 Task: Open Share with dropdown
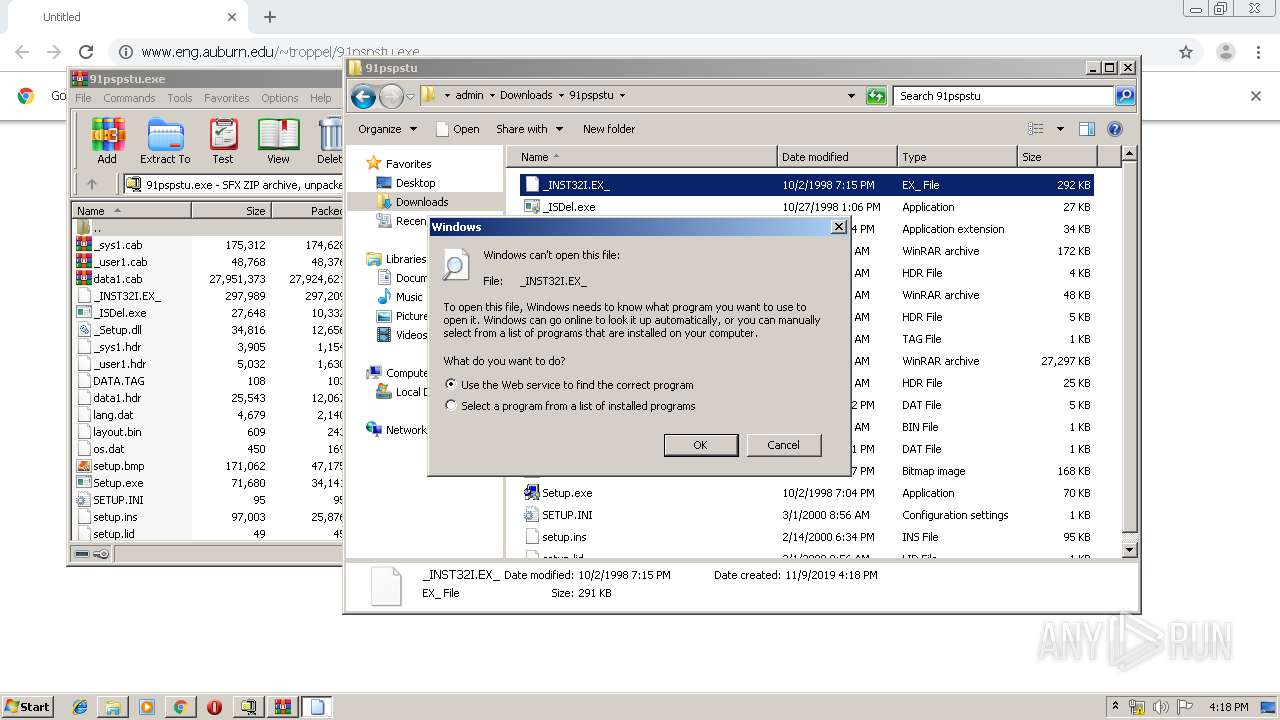tap(529, 129)
